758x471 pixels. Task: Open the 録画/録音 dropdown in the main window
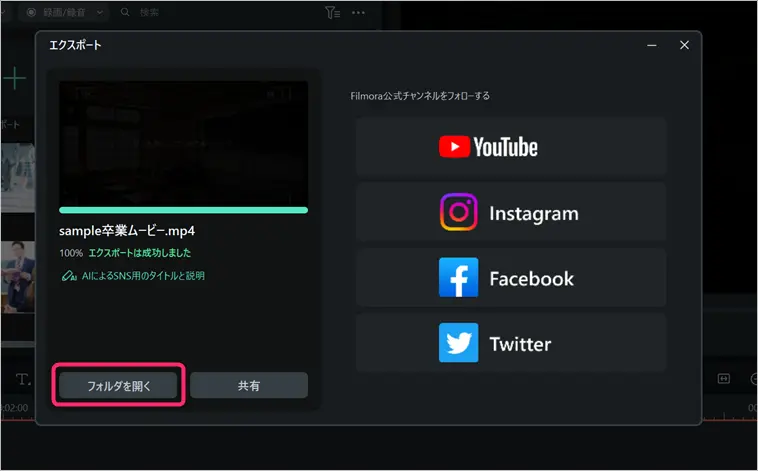coord(65,13)
